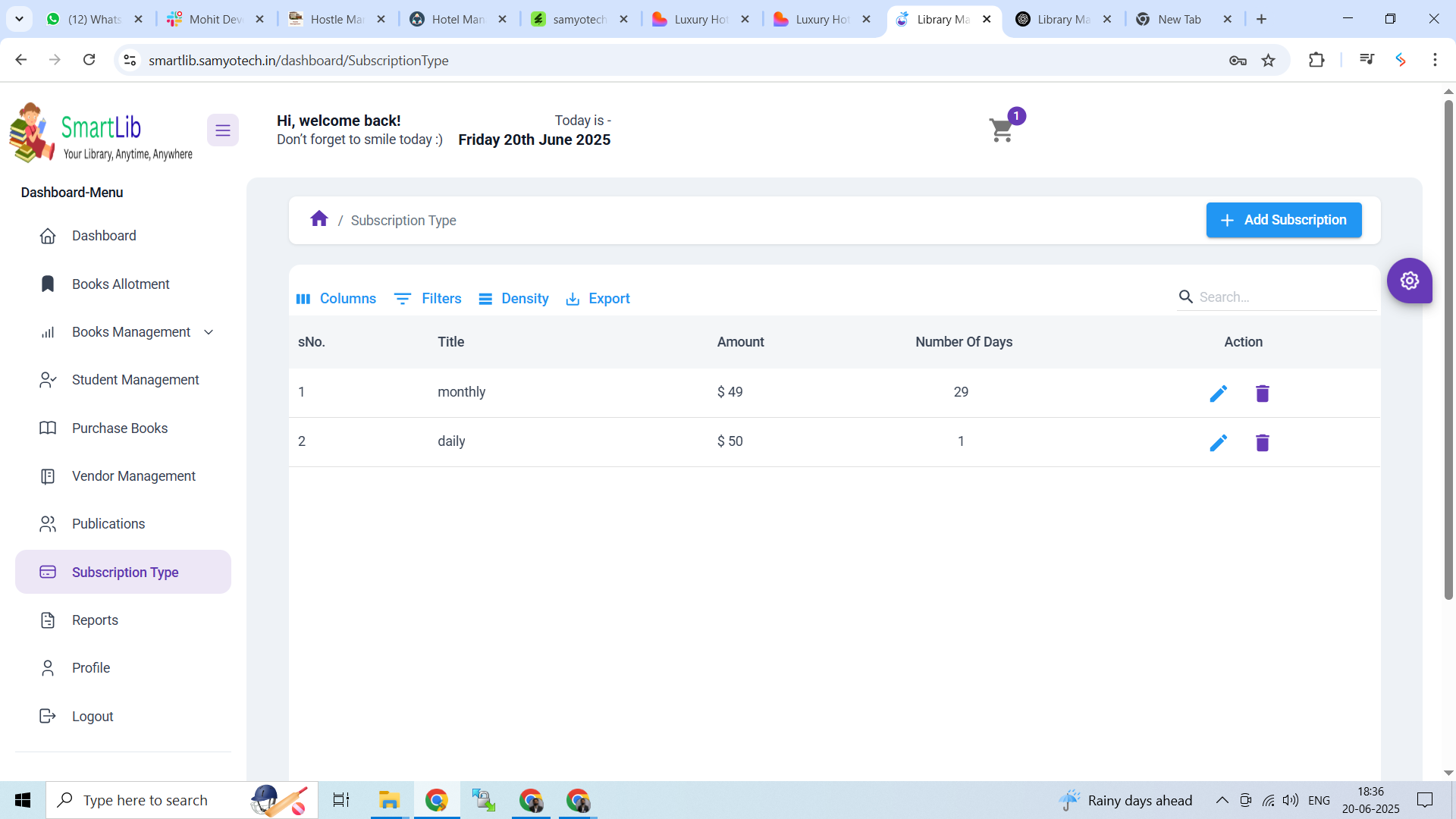Open the edit pencil icon for monthly subscription
Viewport: 1456px width, 819px height.
[1219, 393]
